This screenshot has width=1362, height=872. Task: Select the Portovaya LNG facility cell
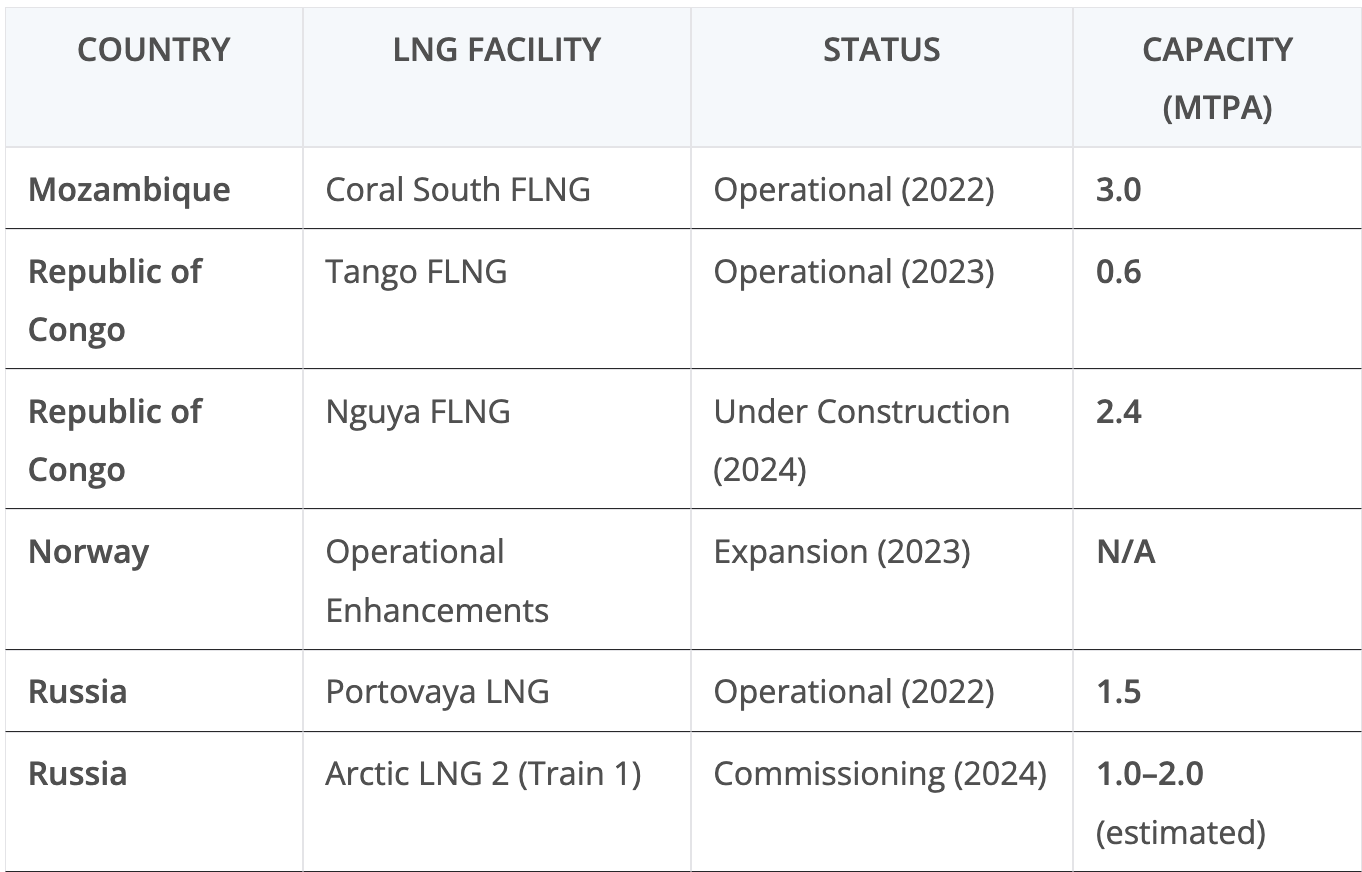(497, 691)
